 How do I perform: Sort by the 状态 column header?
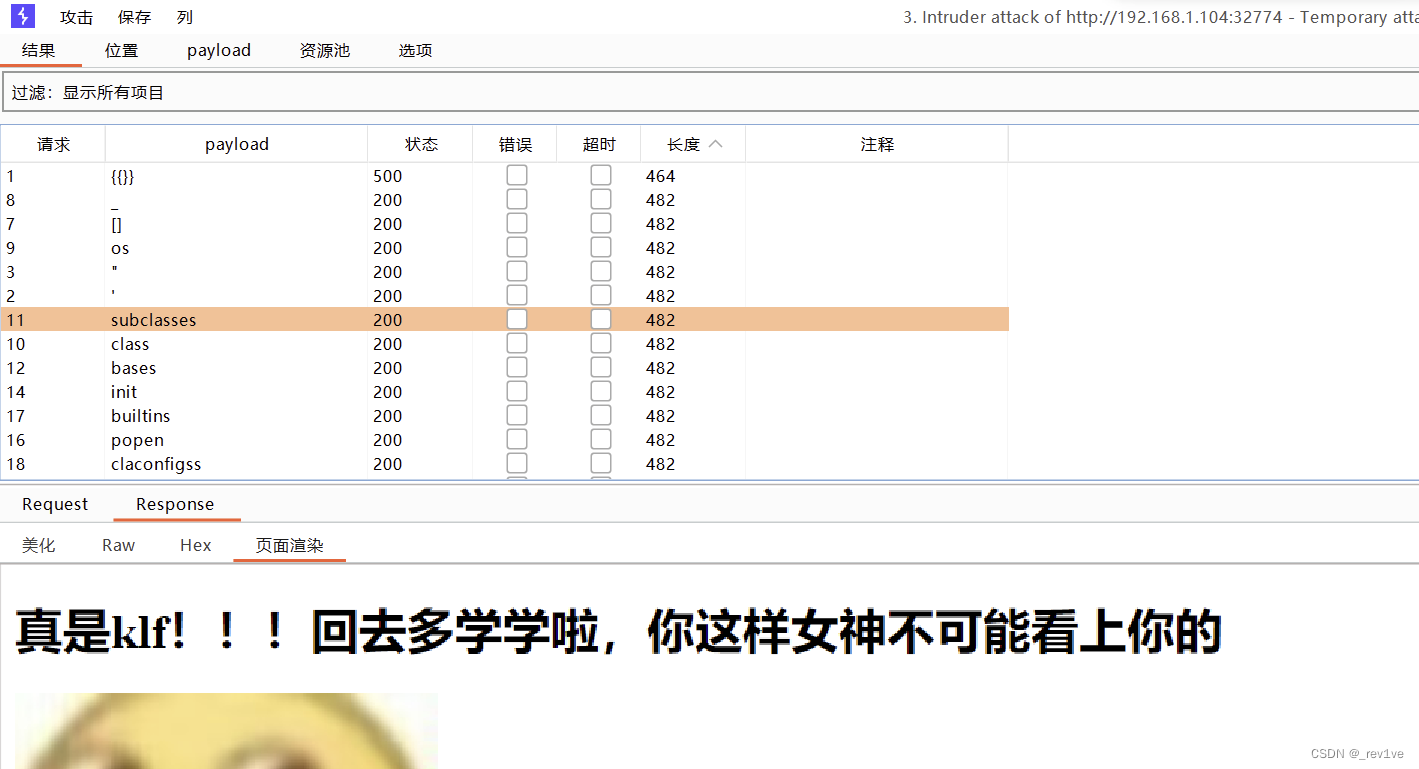(x=421, y=144)
